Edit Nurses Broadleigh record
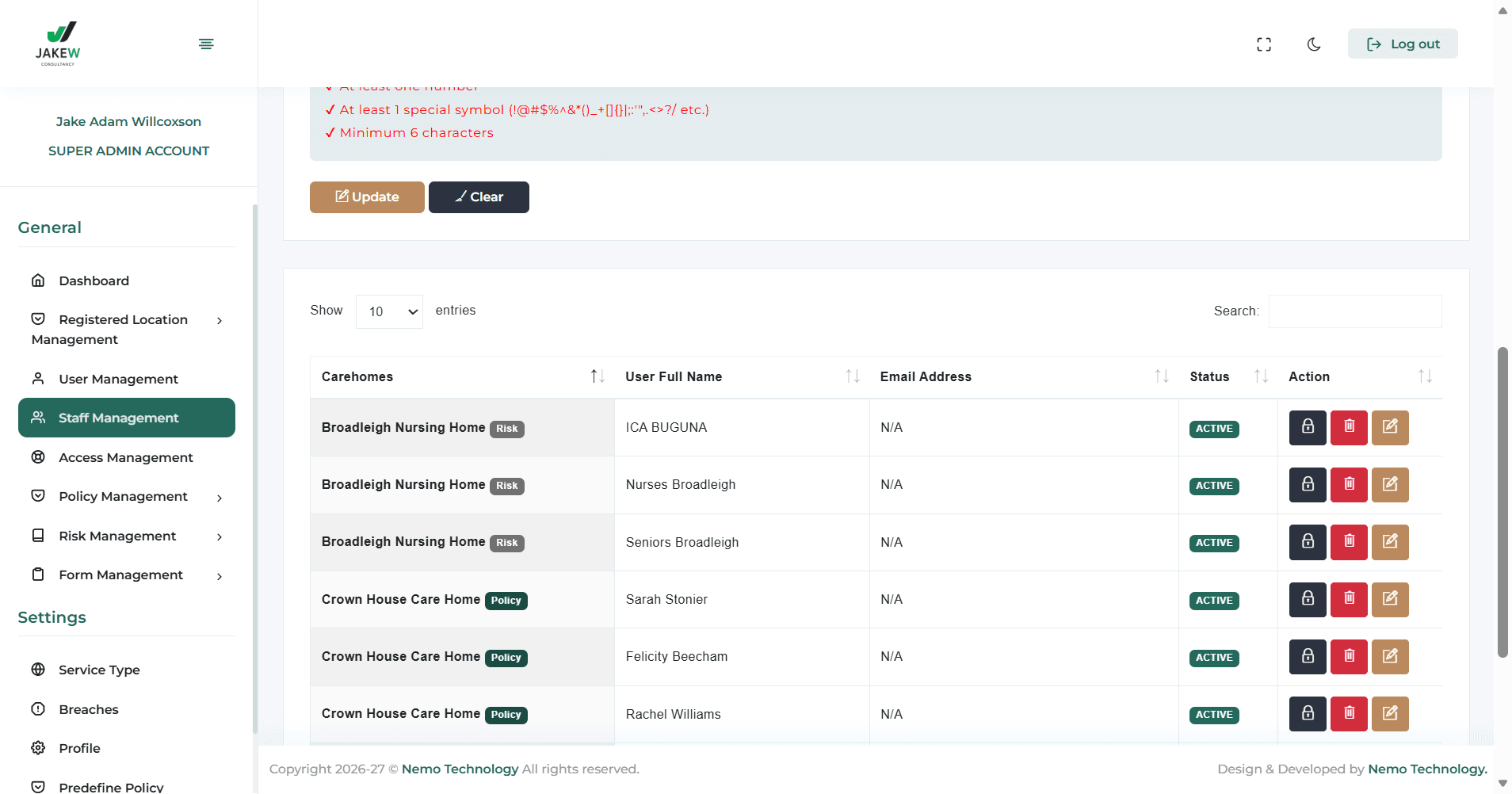Screen dimensions: 1512x794 point(1390,485)
